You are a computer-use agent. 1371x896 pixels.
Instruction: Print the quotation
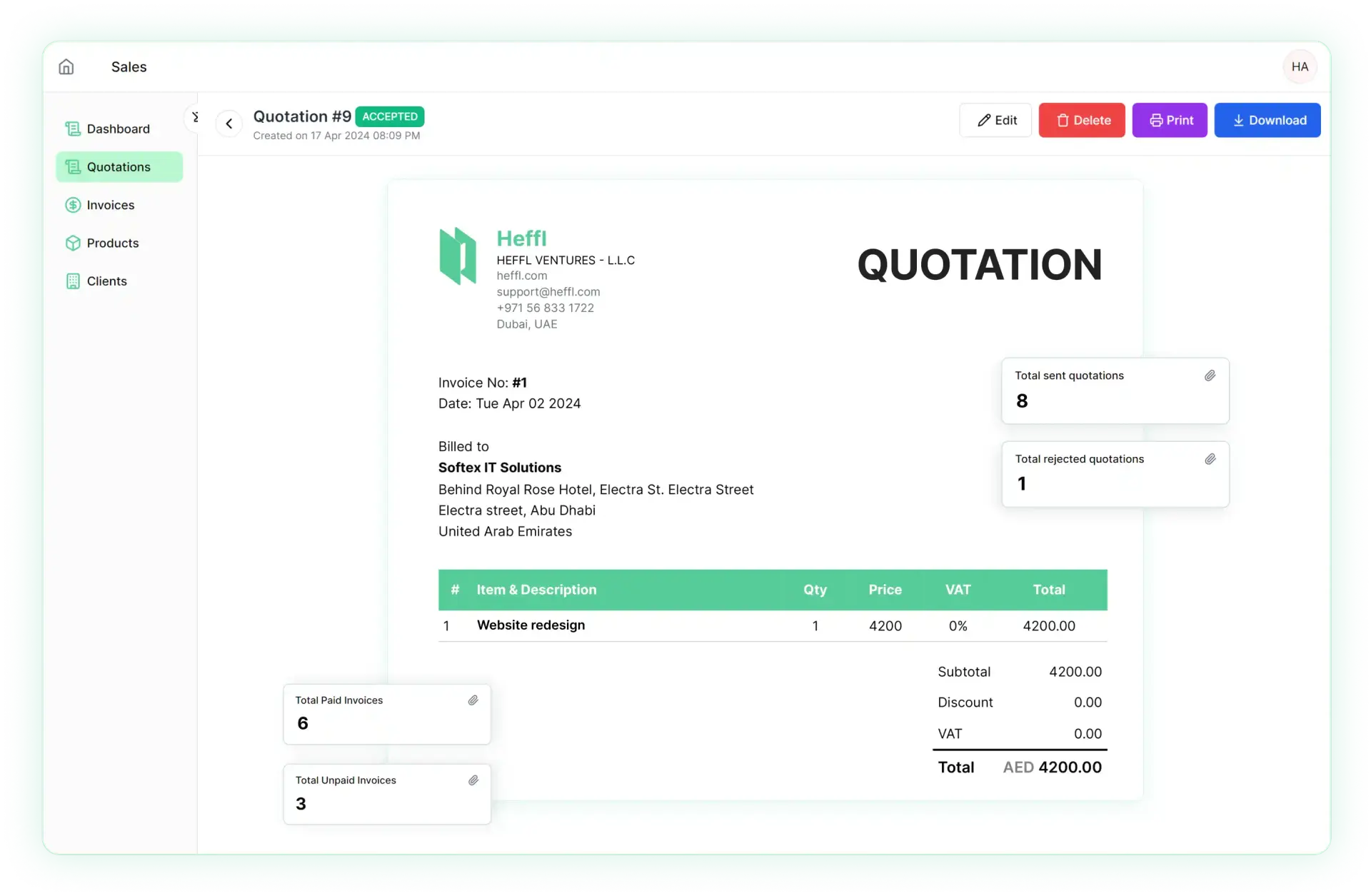(1170, 121)
